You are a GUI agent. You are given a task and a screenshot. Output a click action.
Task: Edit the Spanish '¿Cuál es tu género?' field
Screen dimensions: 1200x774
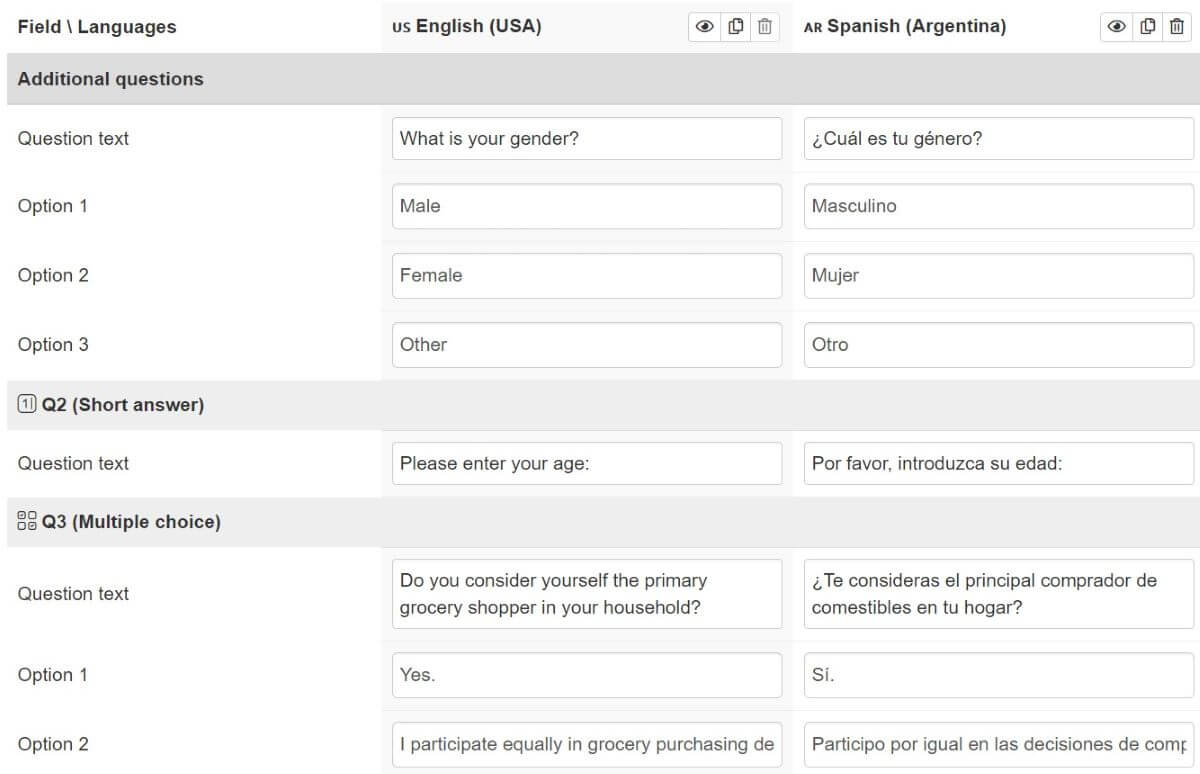tap(998, 139)
